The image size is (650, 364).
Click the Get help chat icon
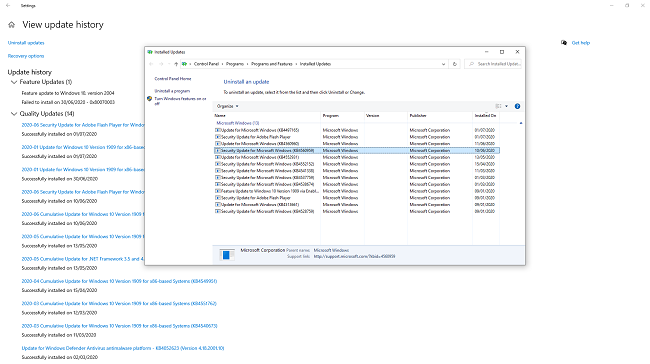(x=564, y=43)
